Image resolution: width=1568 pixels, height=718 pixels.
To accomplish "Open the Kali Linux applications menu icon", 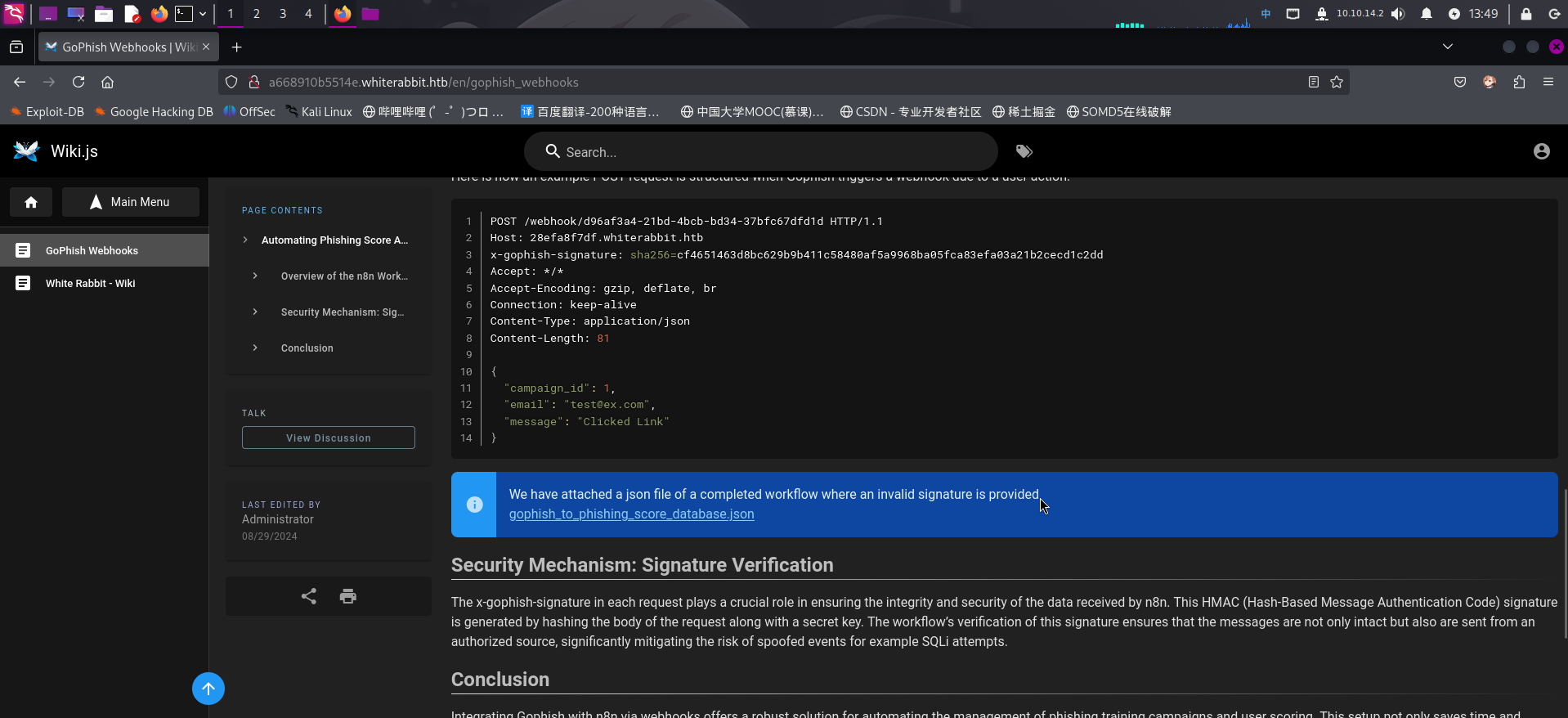I will 15,13.
